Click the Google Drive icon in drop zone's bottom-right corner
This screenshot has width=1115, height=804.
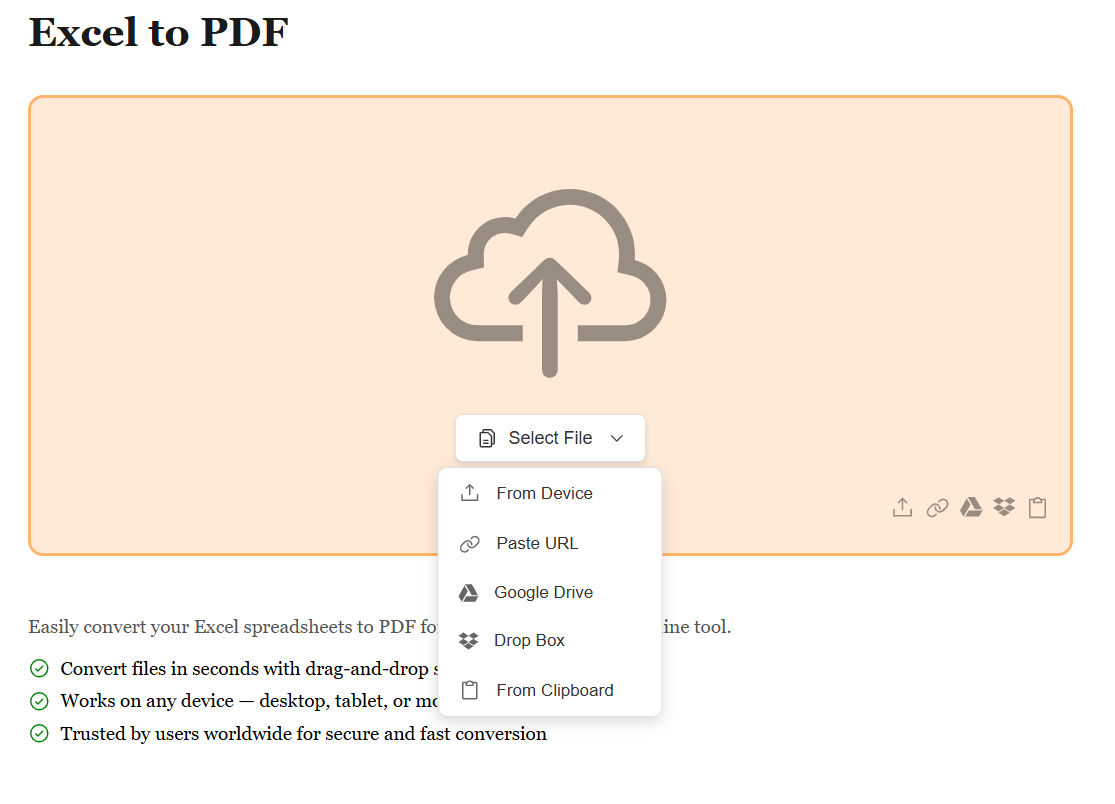[971, 508]
